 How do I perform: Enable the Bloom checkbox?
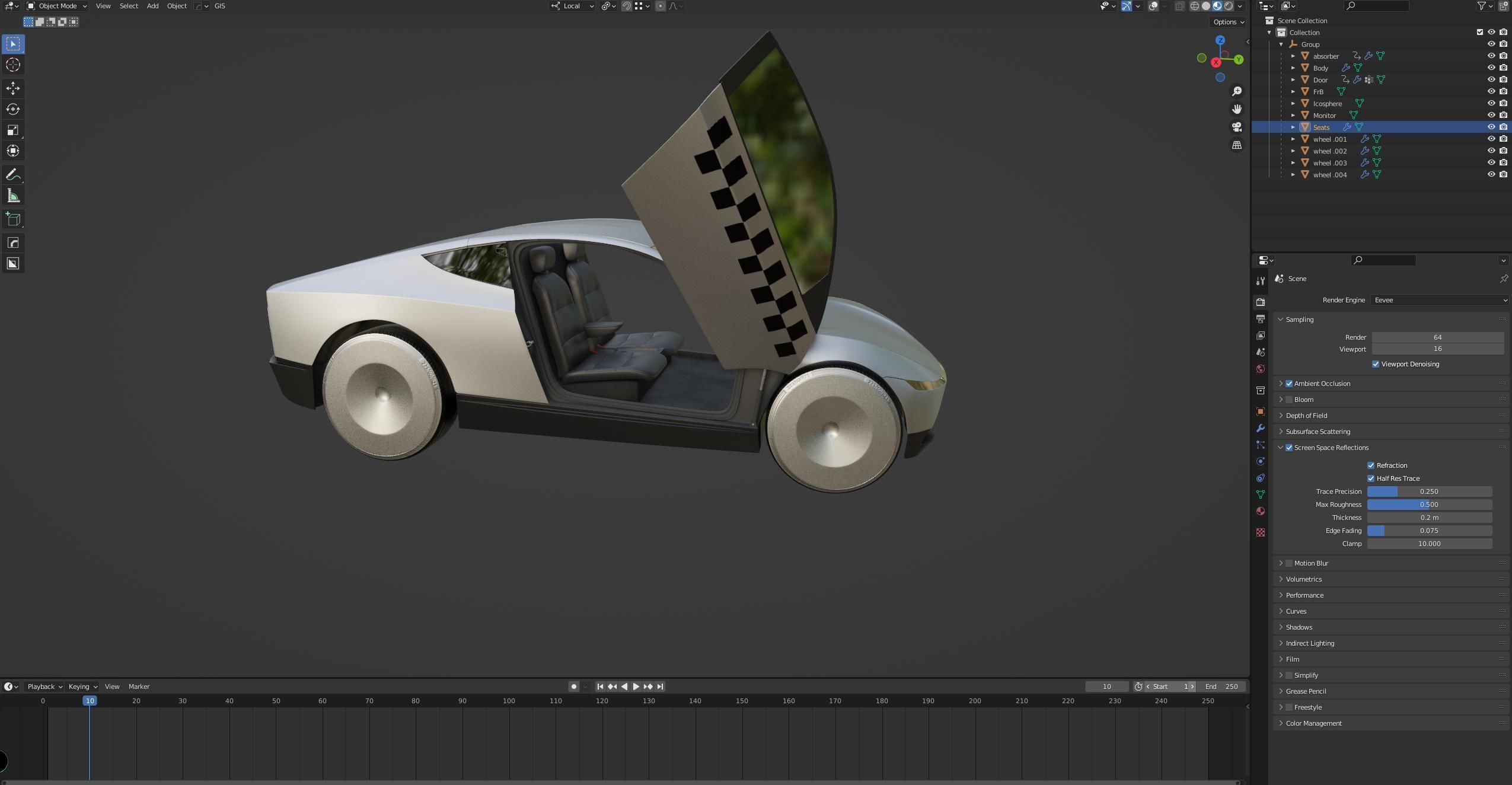click(x=1289, y=400)
